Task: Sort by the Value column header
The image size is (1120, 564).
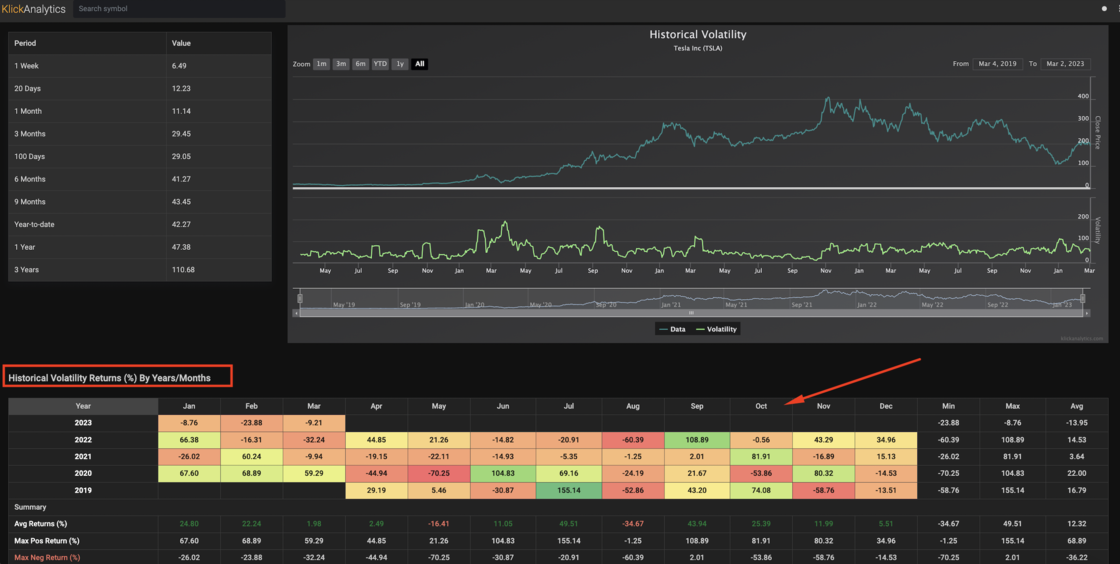Action: [219, 43]
